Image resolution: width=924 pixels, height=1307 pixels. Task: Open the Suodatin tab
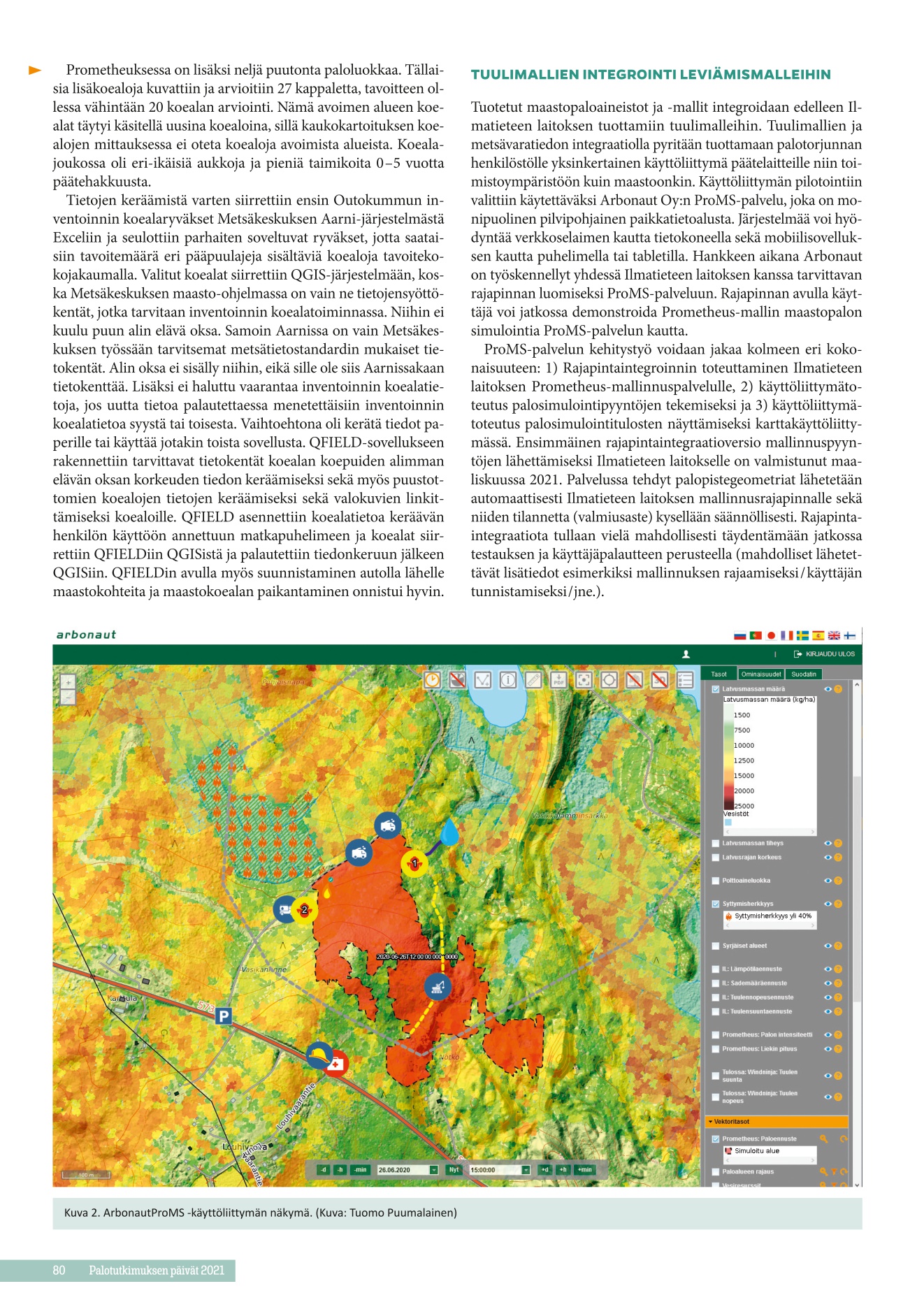(804, 674)
